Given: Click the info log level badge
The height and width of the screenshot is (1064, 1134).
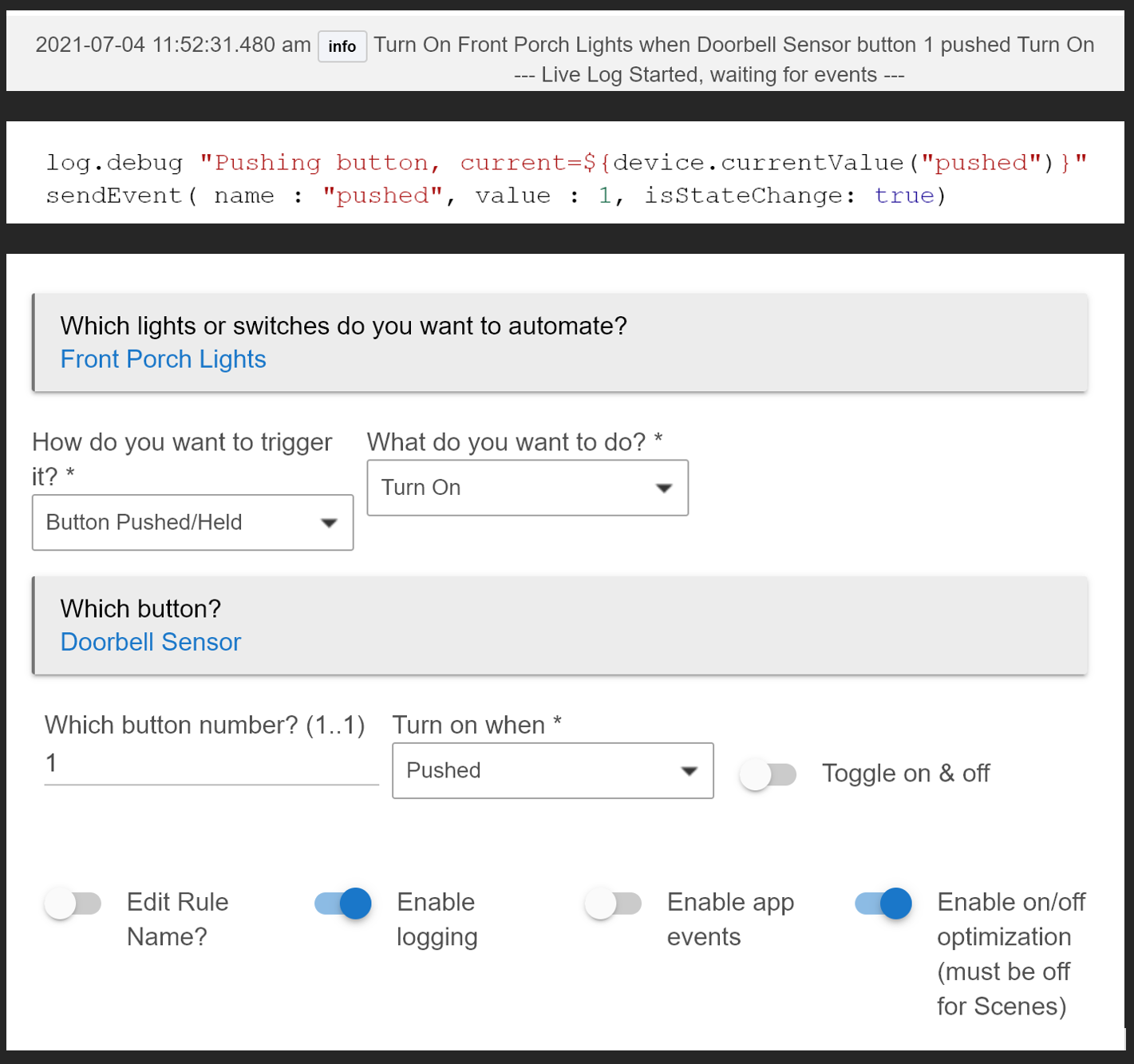Looking at the screenshot, I should point(342,46).
